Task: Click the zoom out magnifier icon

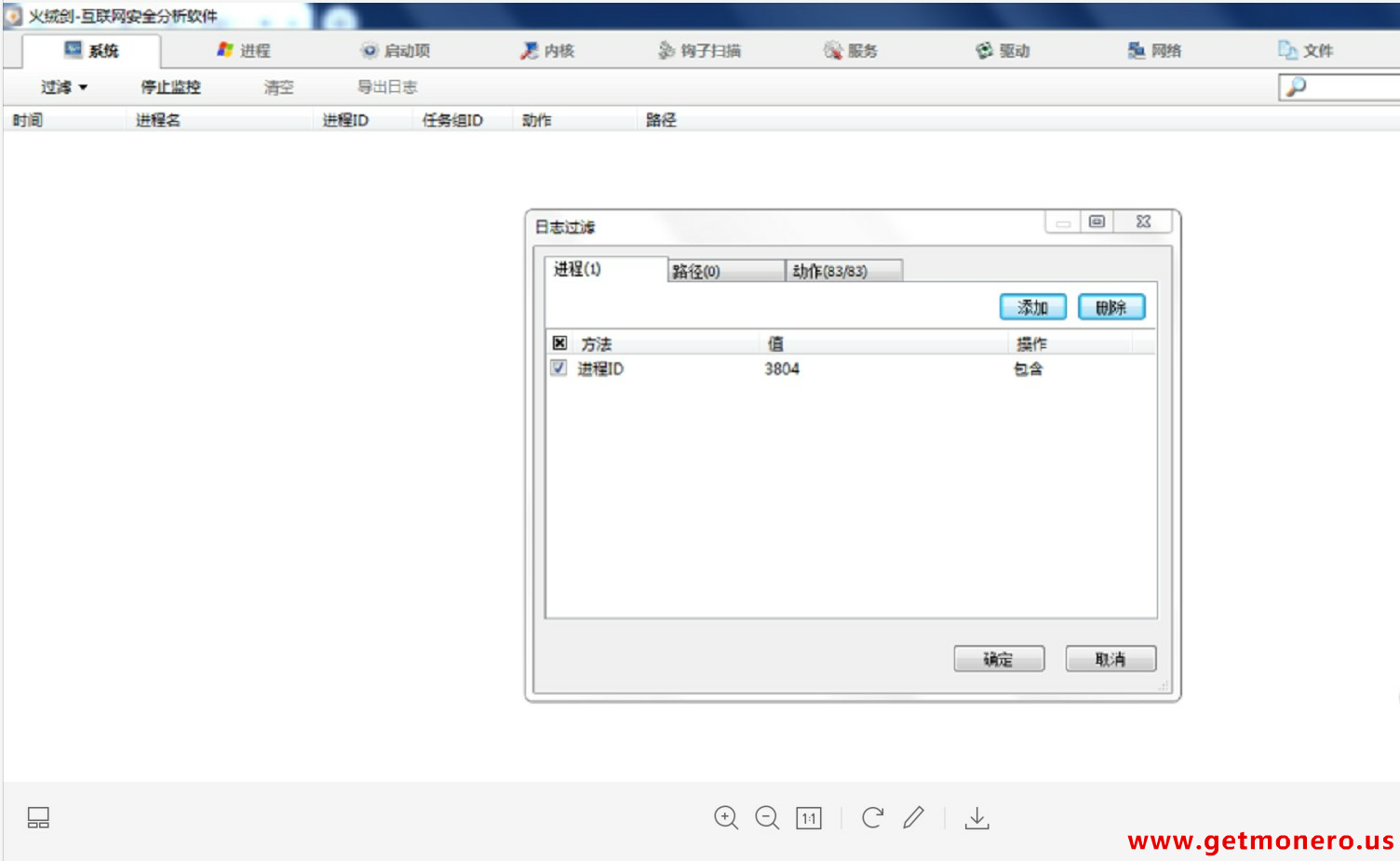Action: tap(767, 817)
